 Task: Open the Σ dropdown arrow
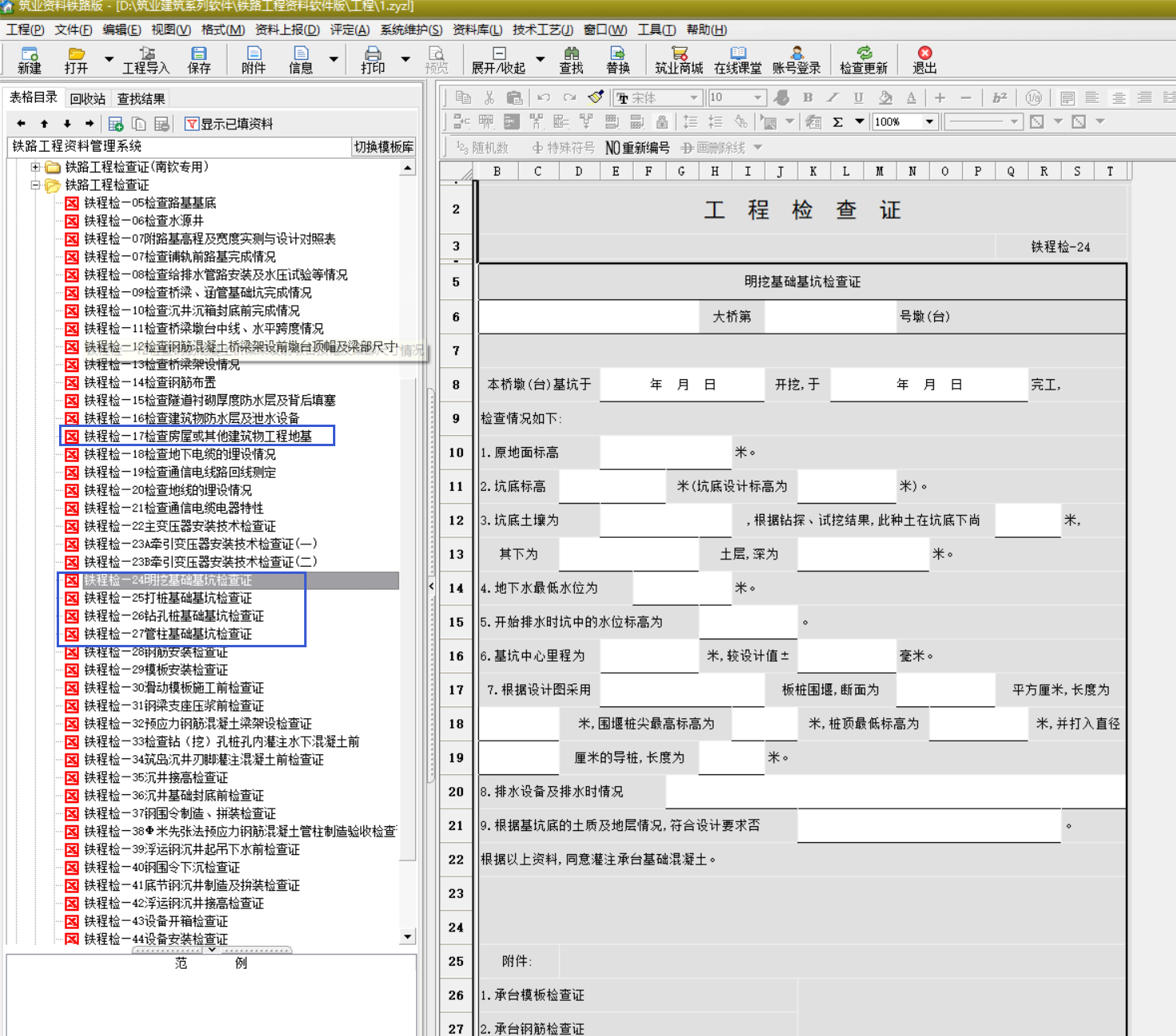pyautogui.click(x=860, y=121)
